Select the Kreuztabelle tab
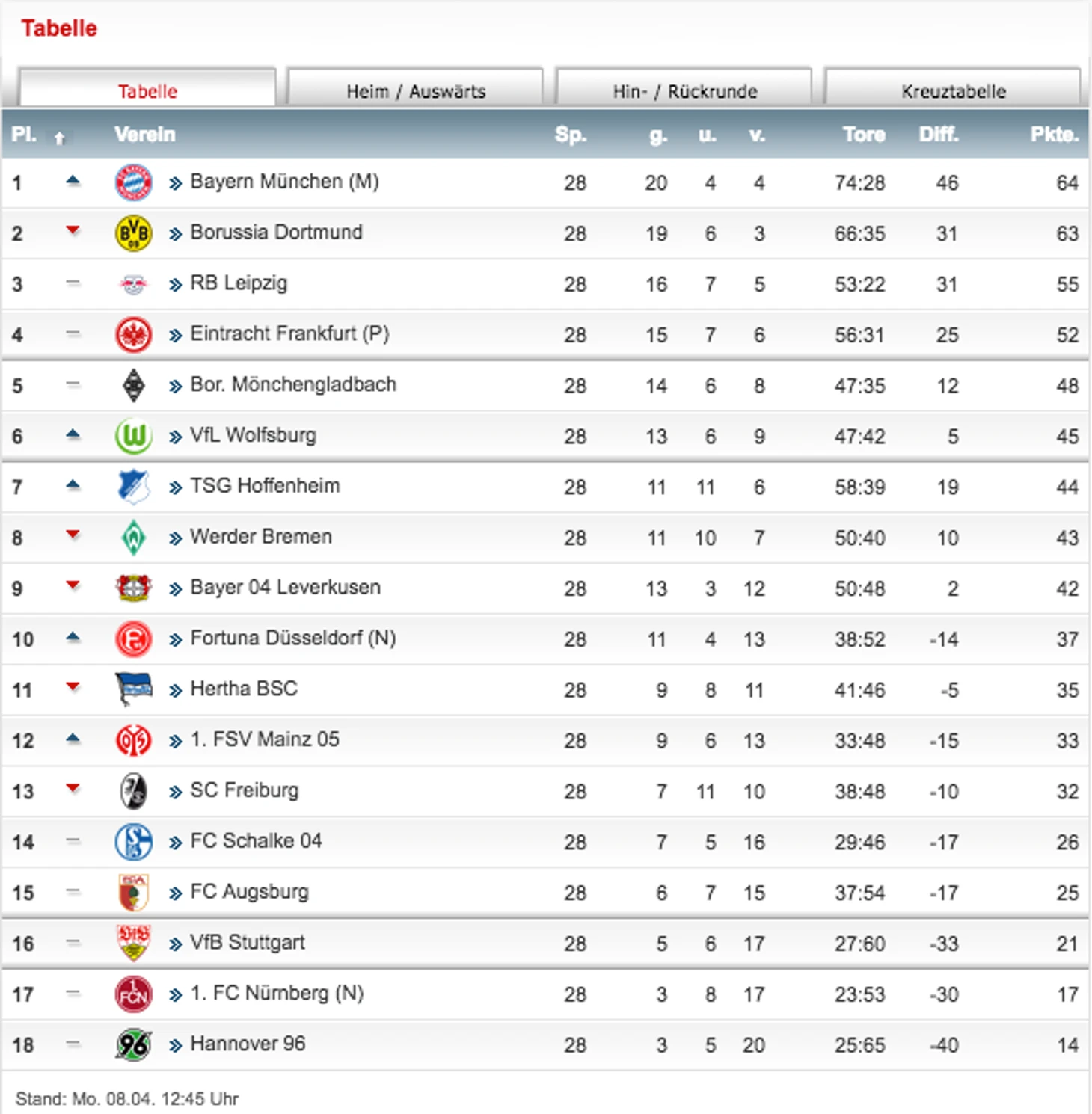The height and width of the screenshot is (1114, 1092). 953,88
